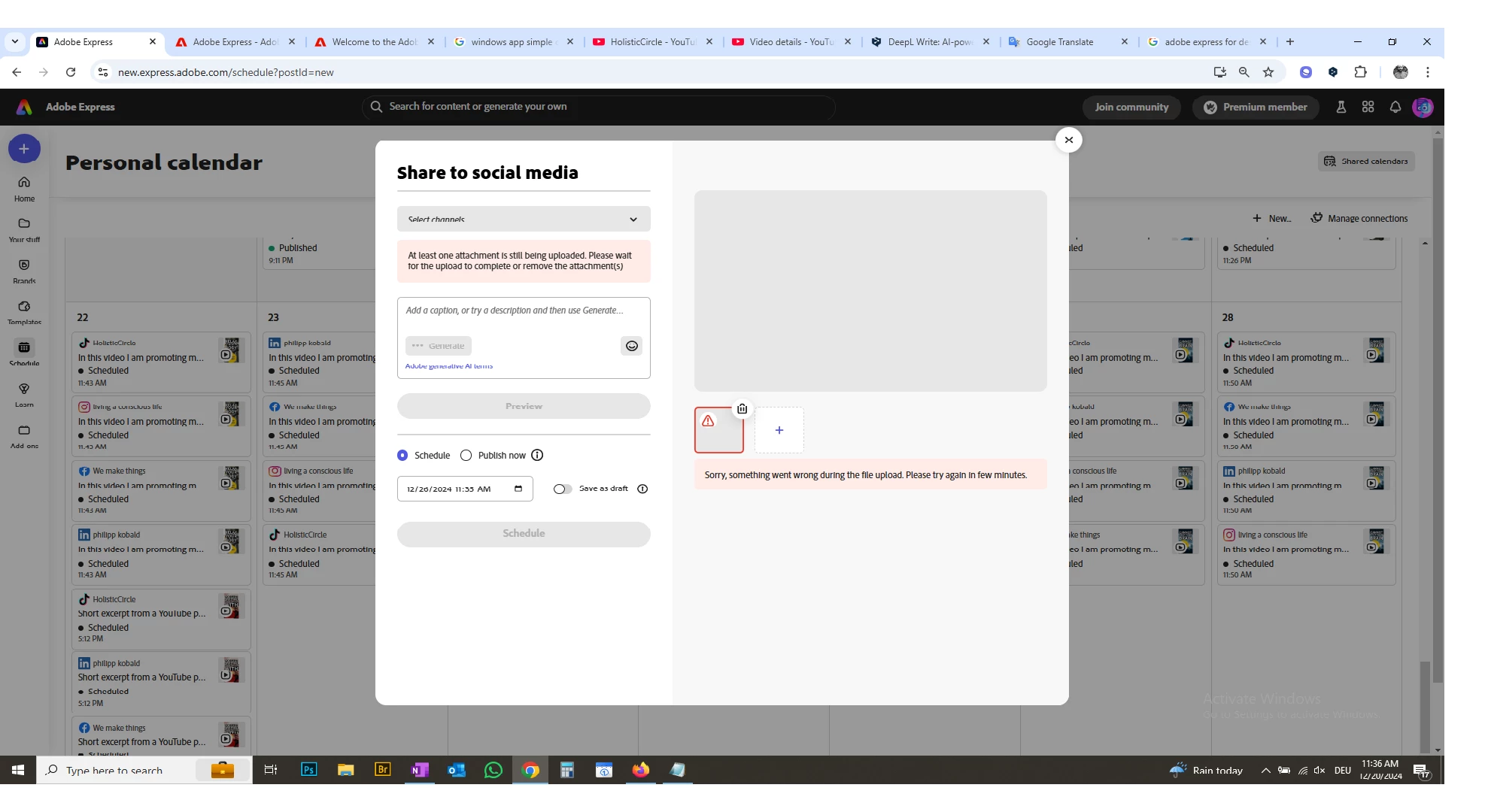The image size is (1488, 812).
Task: Click the plus create button in the sidebar
Action: click(24, 149)
